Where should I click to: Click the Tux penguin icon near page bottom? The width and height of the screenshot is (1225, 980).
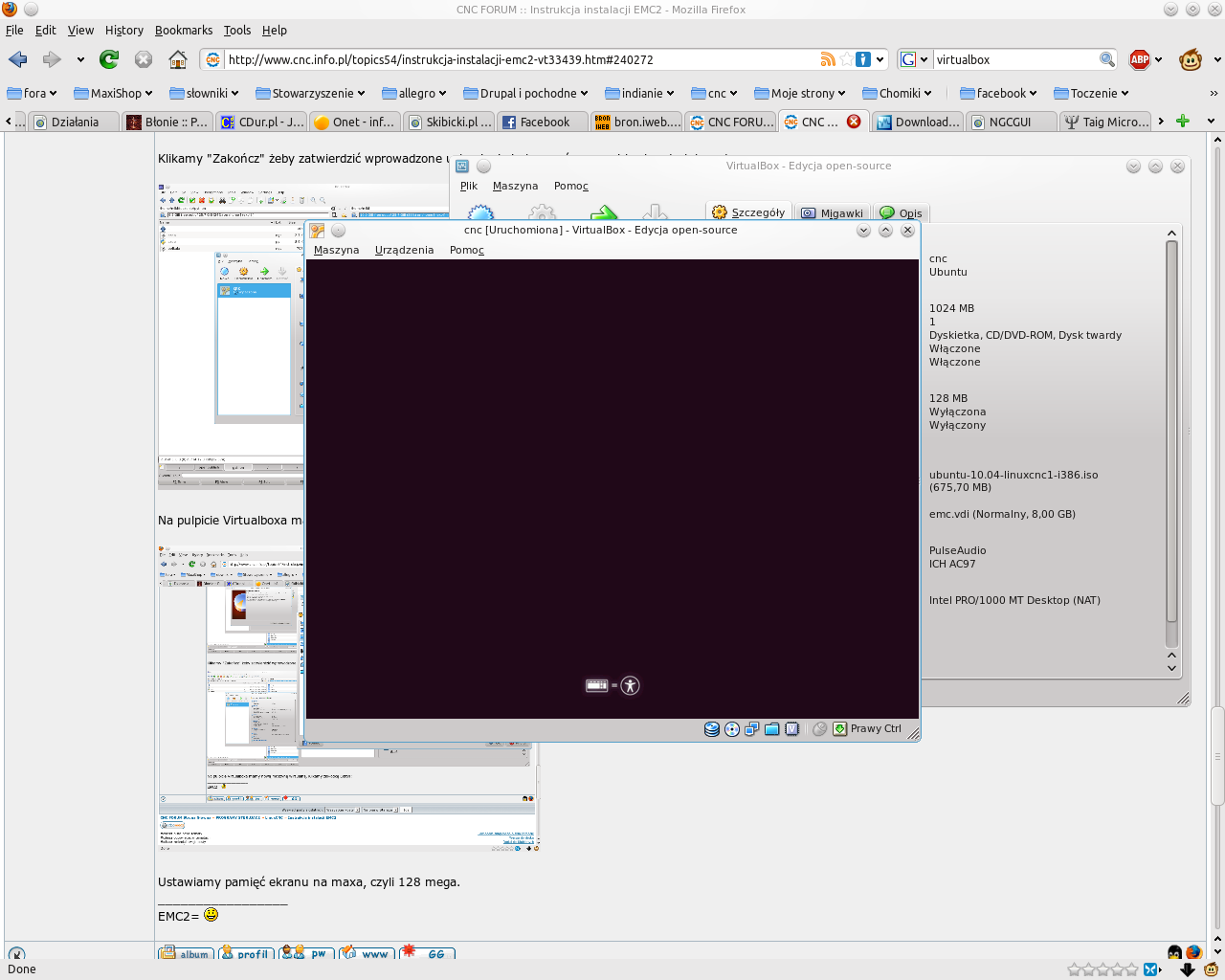click(1174, 952)
